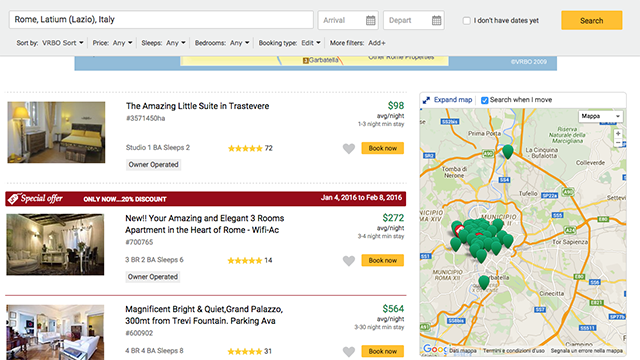The width and height of the screenshot is (640, 360).
Task: Click listing ID #3571450ha
Action: (x=145, y=118)
